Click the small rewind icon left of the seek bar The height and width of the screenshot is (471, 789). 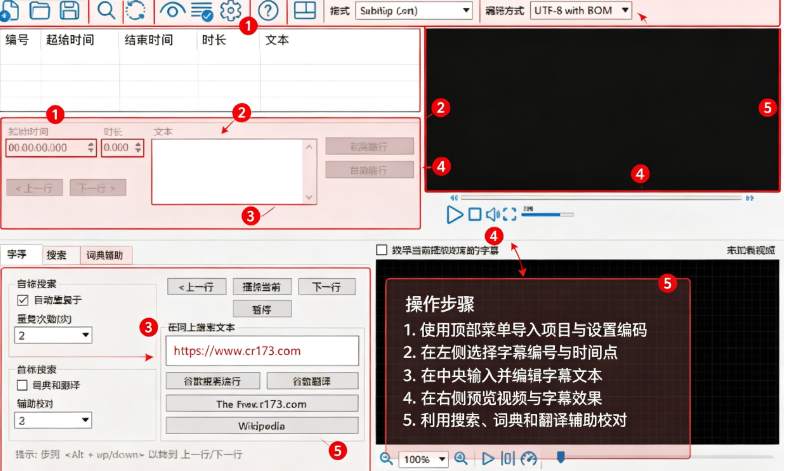click(x=454, y=198)
